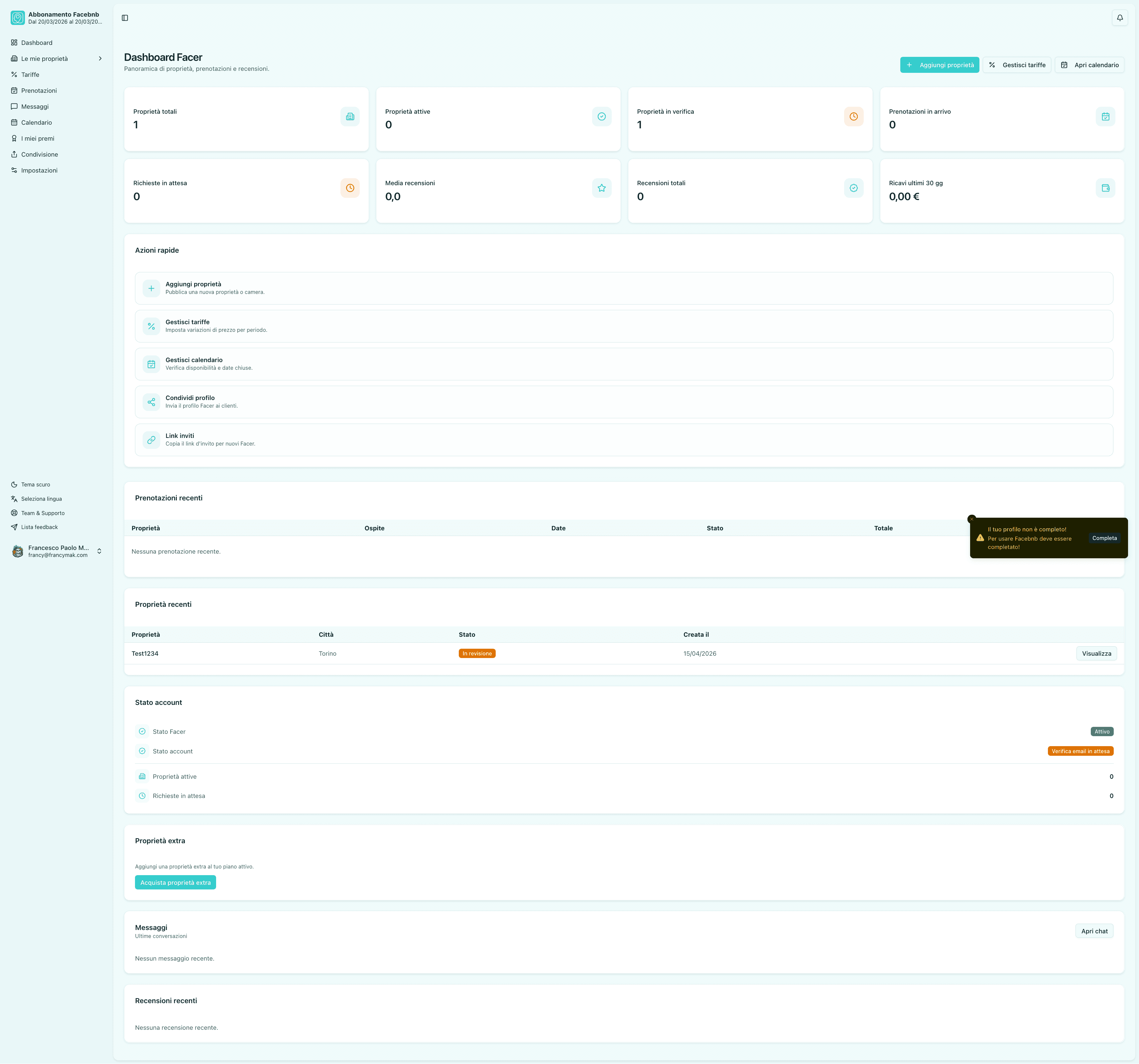Click the plus icon in Azioni rapide
This screenshot has width=1139, height=1064.
(151, 288)
